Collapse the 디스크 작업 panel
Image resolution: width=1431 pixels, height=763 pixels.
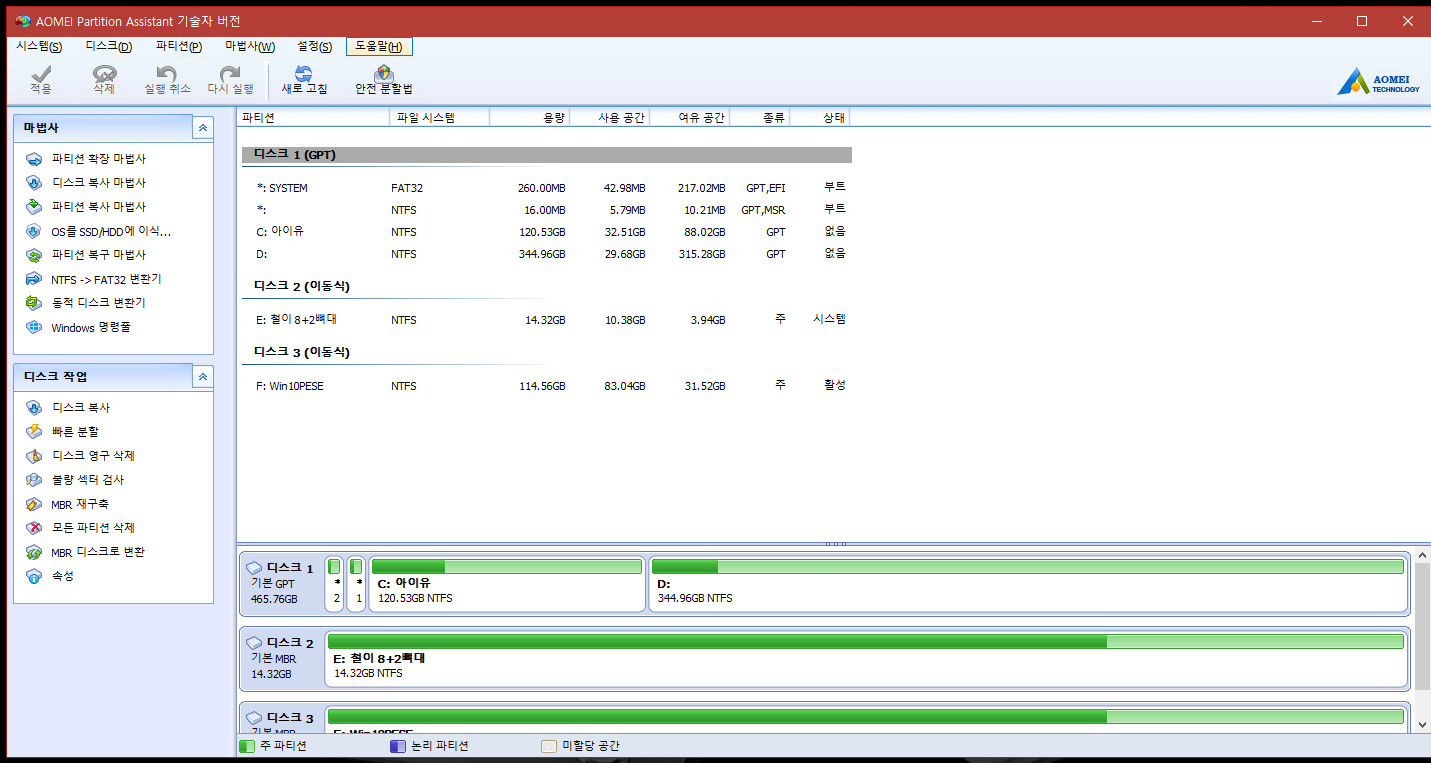[203, 377]
